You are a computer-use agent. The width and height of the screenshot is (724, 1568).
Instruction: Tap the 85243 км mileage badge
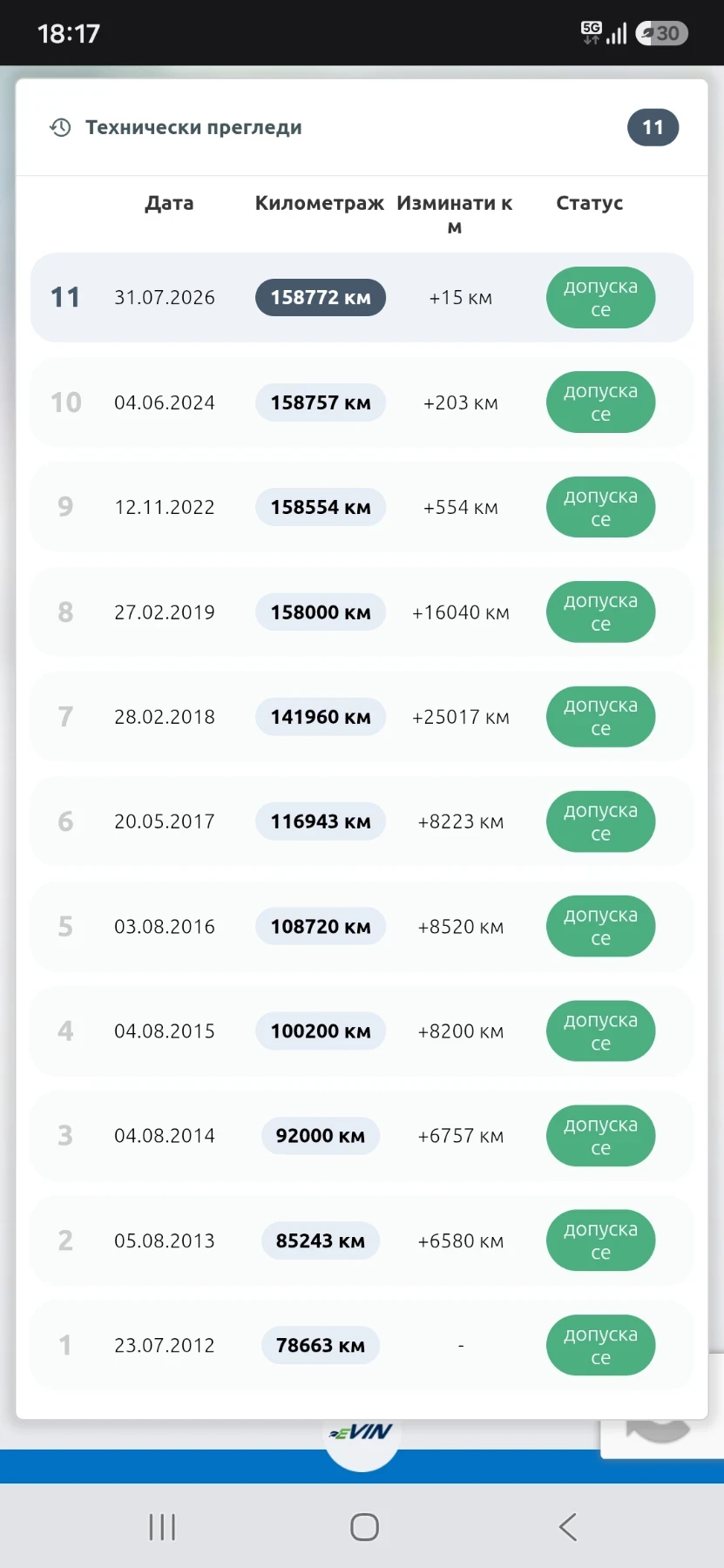pos(321,1240)
